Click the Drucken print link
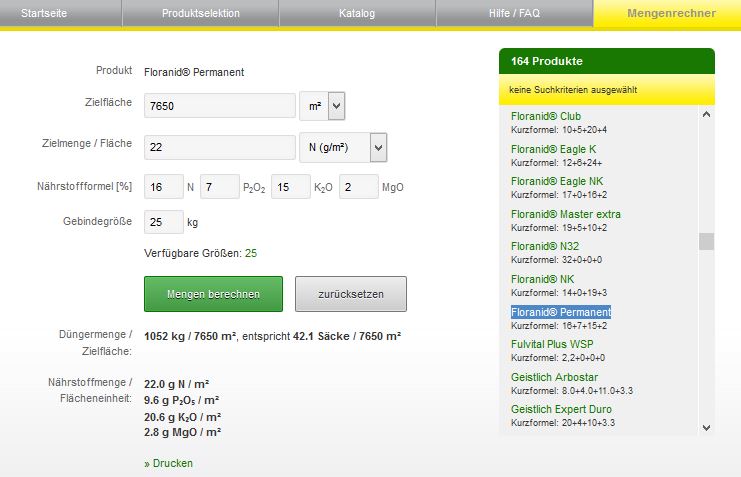 pyautogui.click(x=168, y=463)
